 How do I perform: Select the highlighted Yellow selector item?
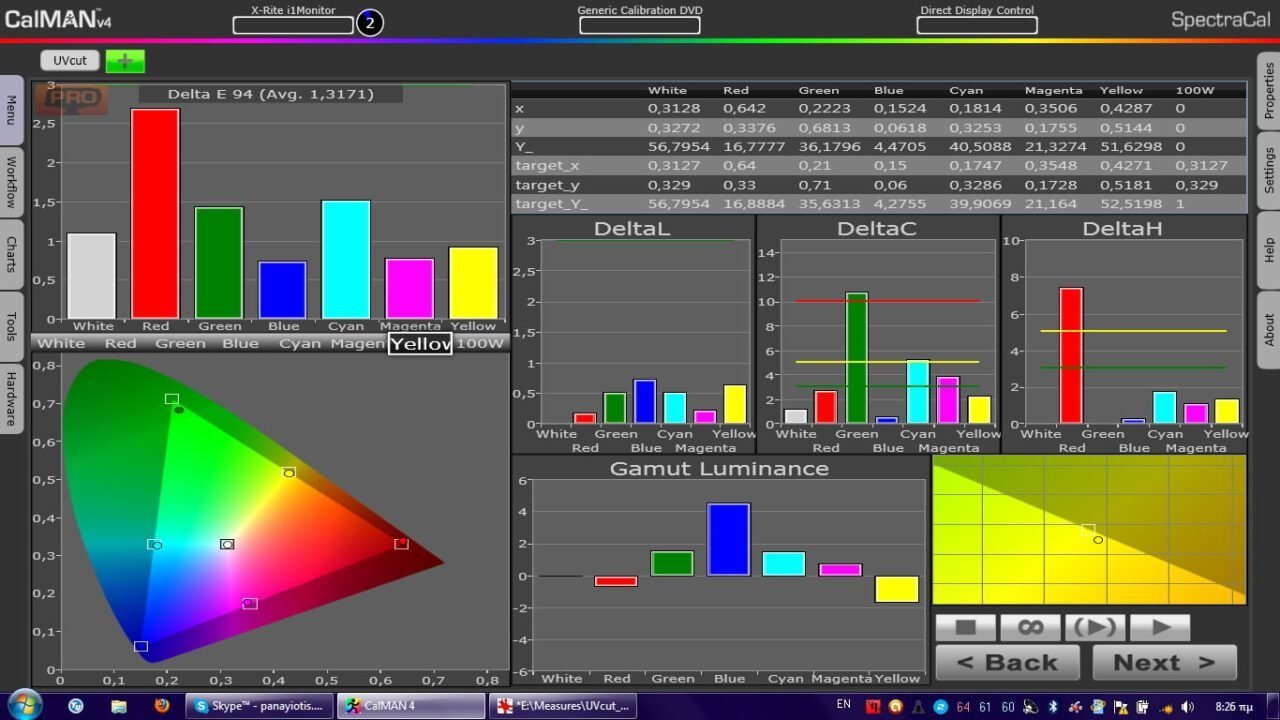[420, 343]
